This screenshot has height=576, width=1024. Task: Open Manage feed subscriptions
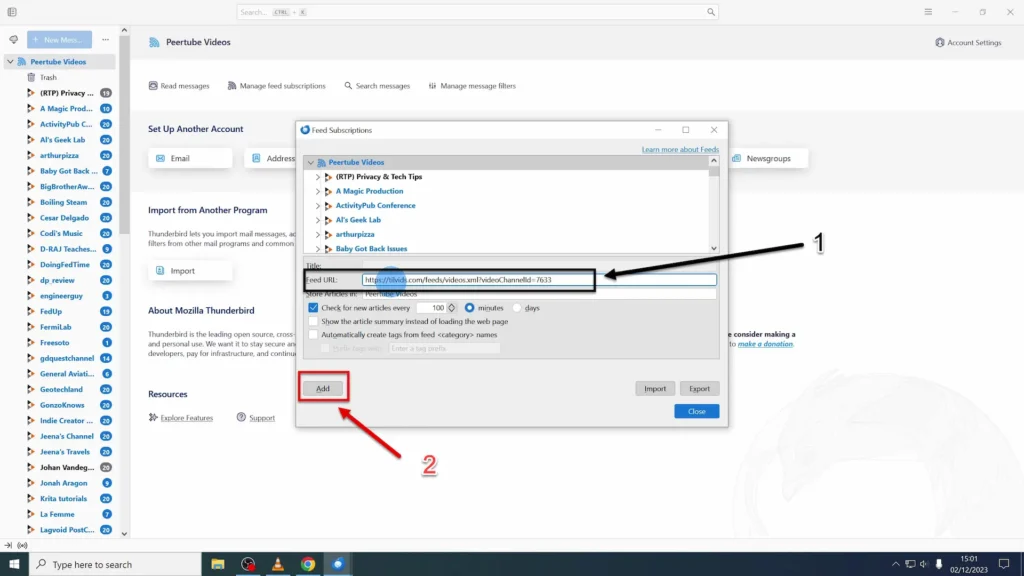pyautogui.click(x=276, y=86)
